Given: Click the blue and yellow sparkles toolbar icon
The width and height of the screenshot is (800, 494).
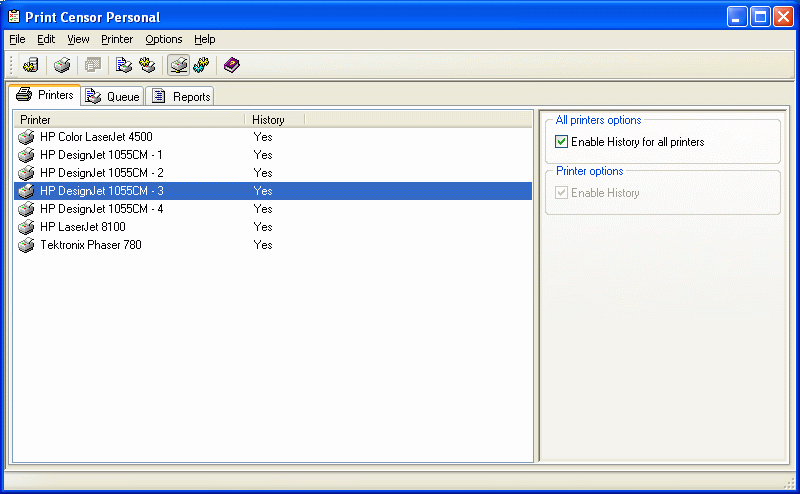Looking at the screenshot, I should pos(202,65).
